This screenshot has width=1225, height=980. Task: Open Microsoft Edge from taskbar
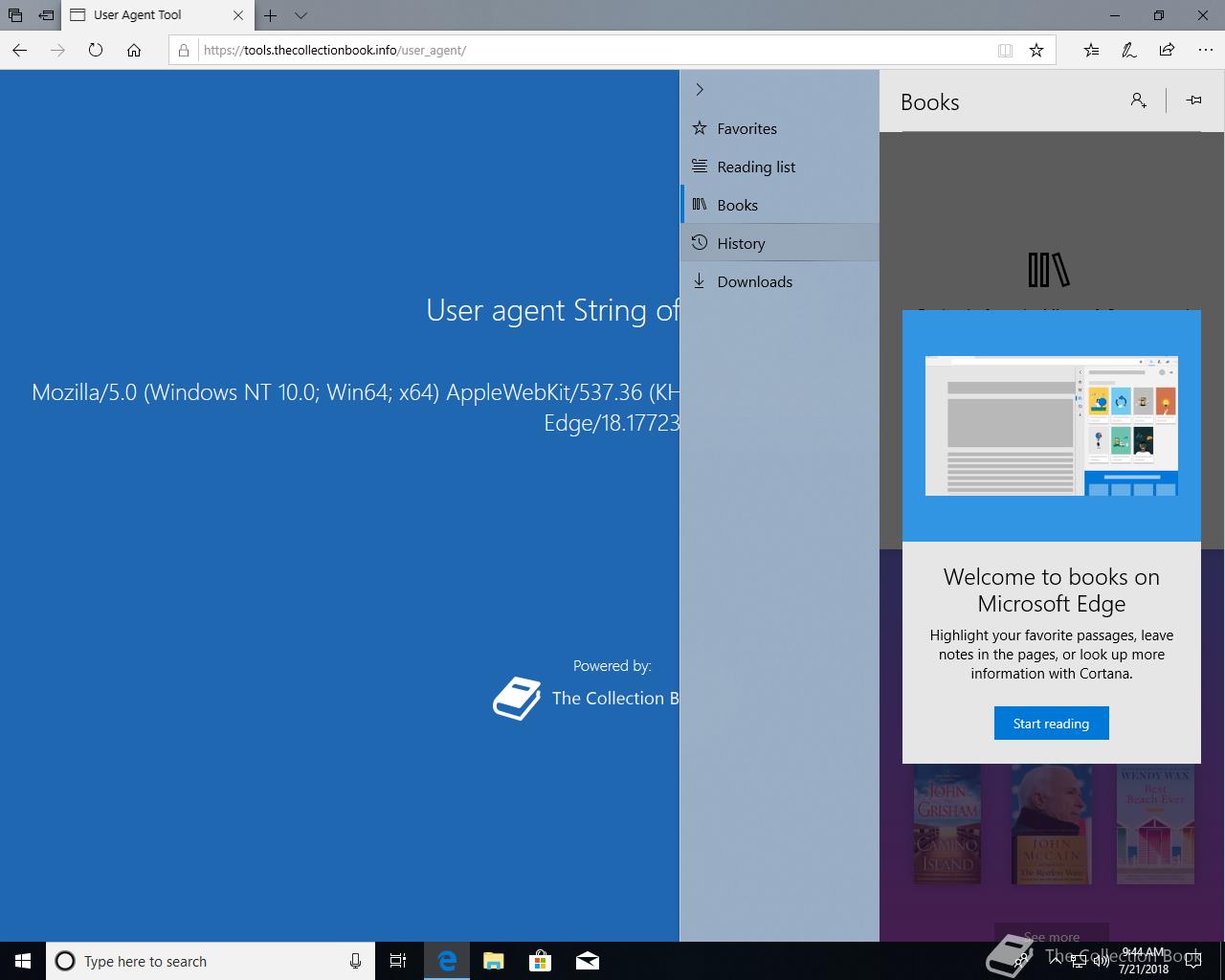(x=447, y=961)
